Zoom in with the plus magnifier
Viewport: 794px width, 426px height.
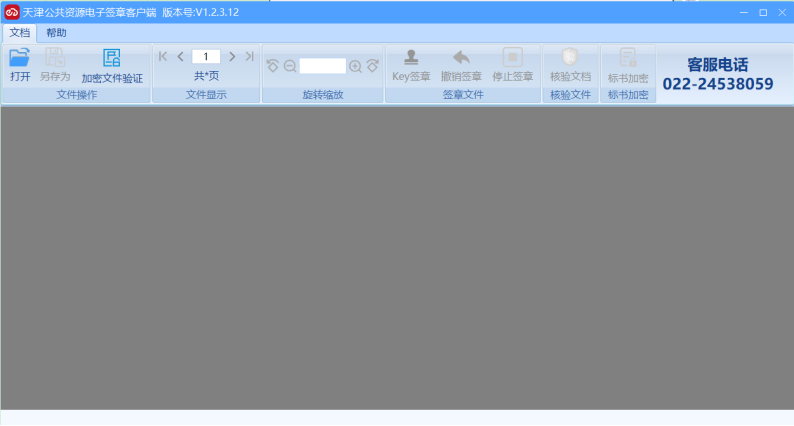pyautogui.click(x=355, y=66)
